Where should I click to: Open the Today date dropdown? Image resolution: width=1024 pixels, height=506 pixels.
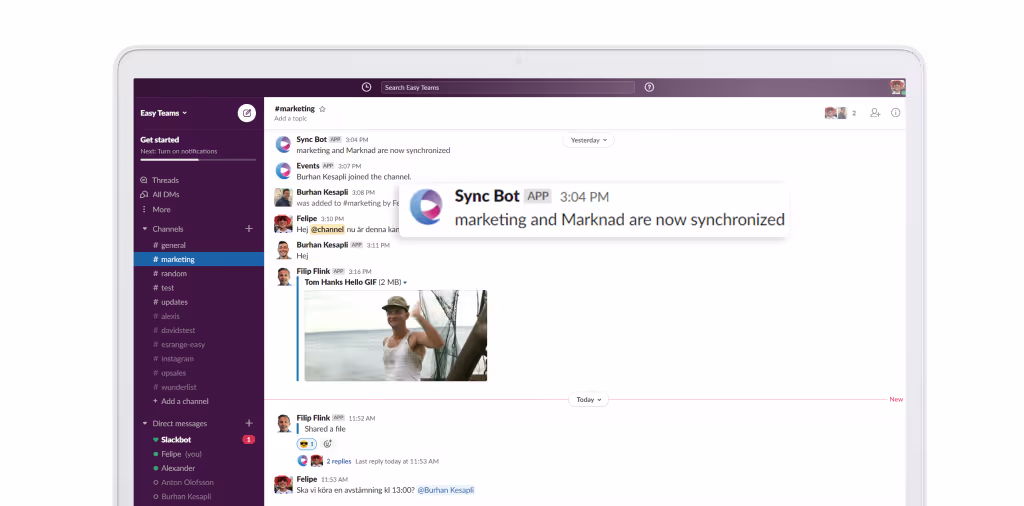[x=588, y=400]
